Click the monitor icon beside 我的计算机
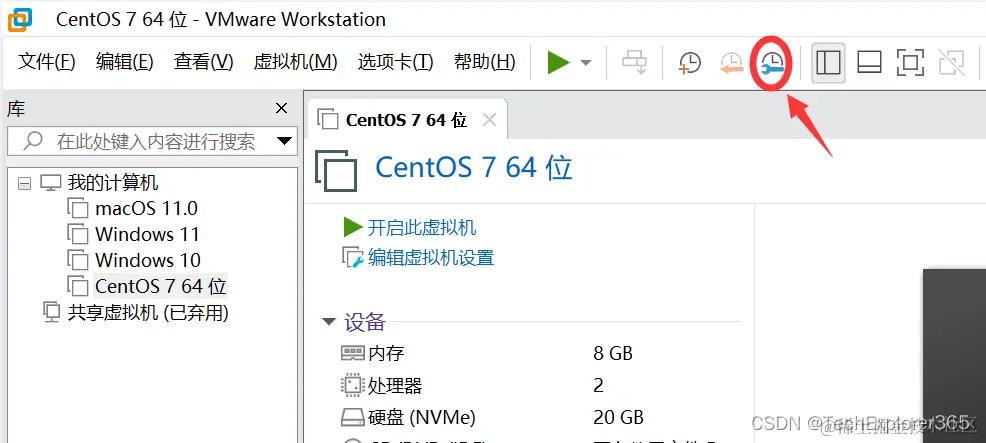This screenshot has height=443, width=986. pyautogui.click(x=51, y=184)
